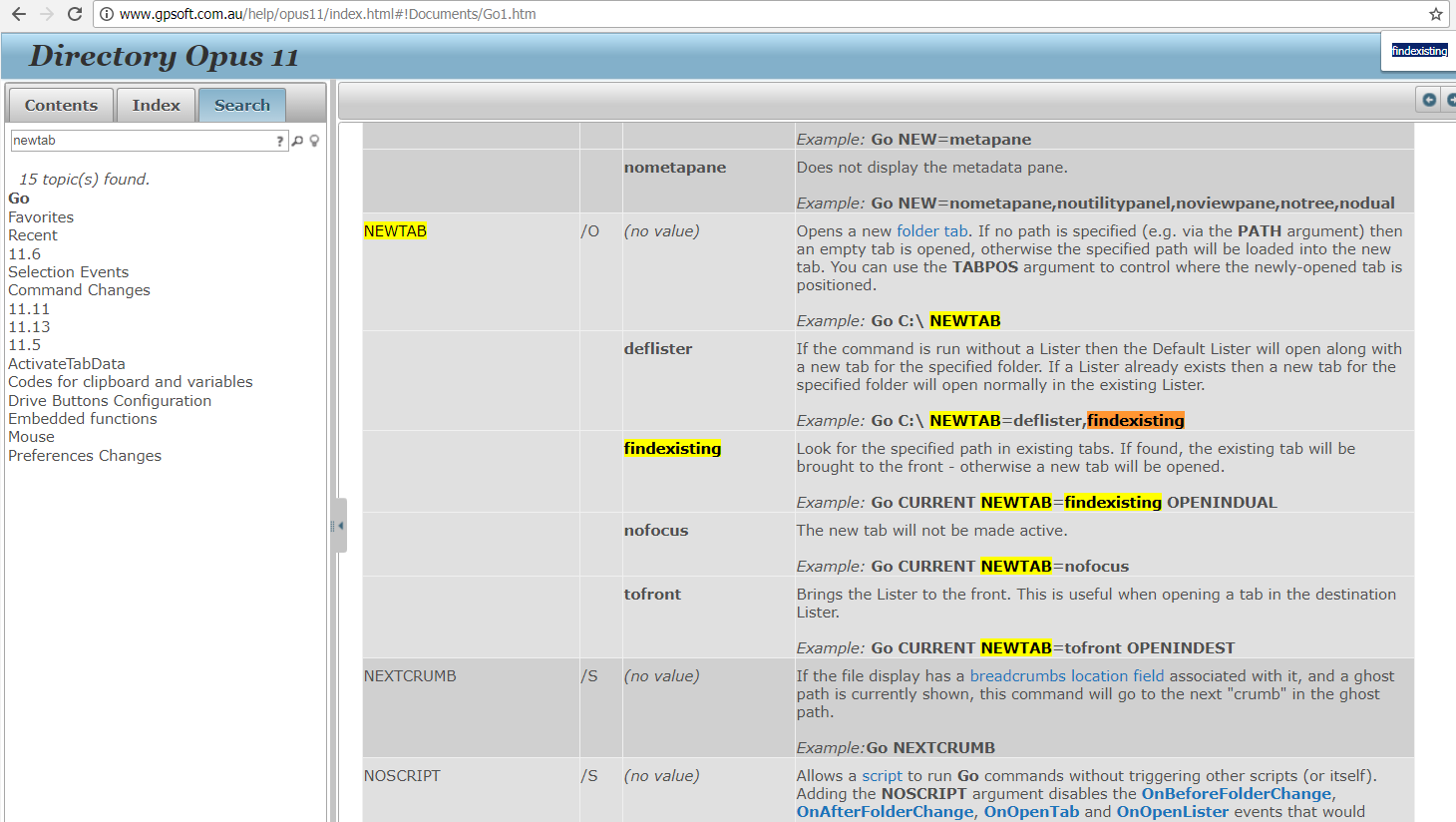The image size is (1456, 822).
Task: Switch to the Contents tab
Action: (x=61, y=105)
